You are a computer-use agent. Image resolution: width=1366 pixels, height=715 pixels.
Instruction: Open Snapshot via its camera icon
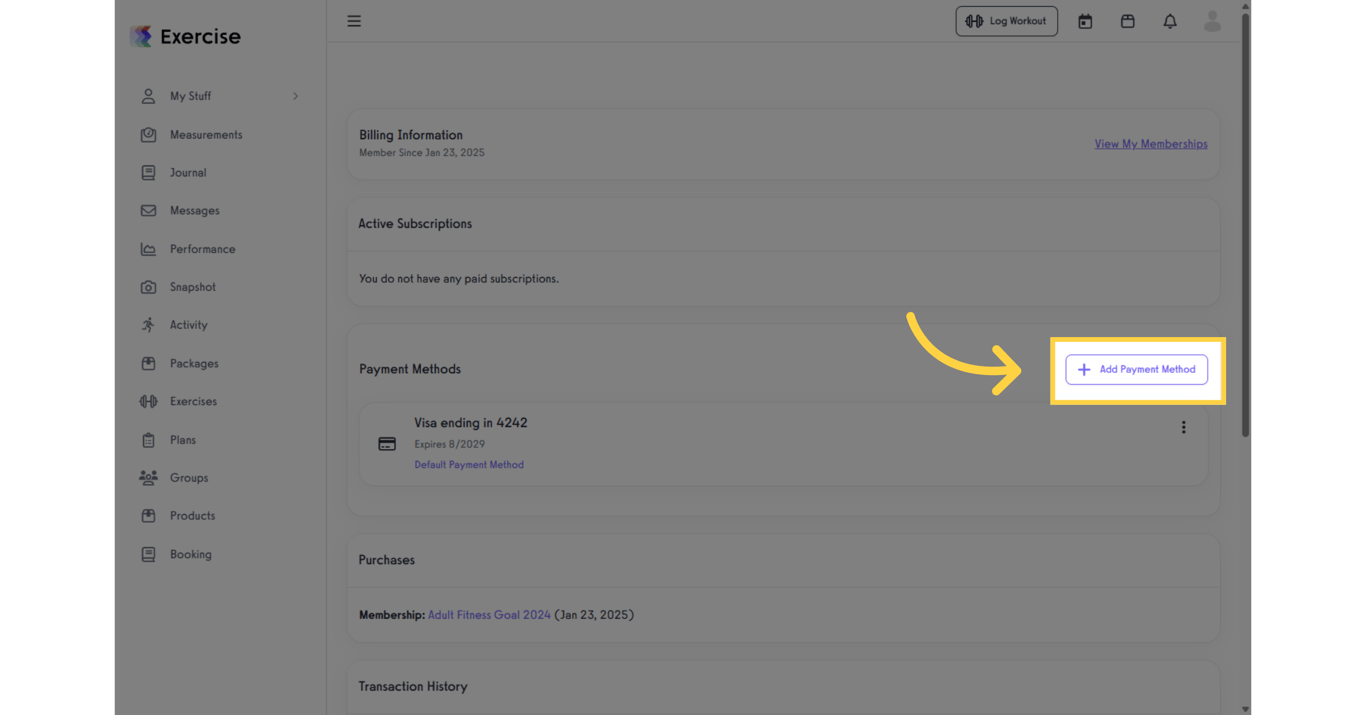pyautogui.click(x=148, y=287)
